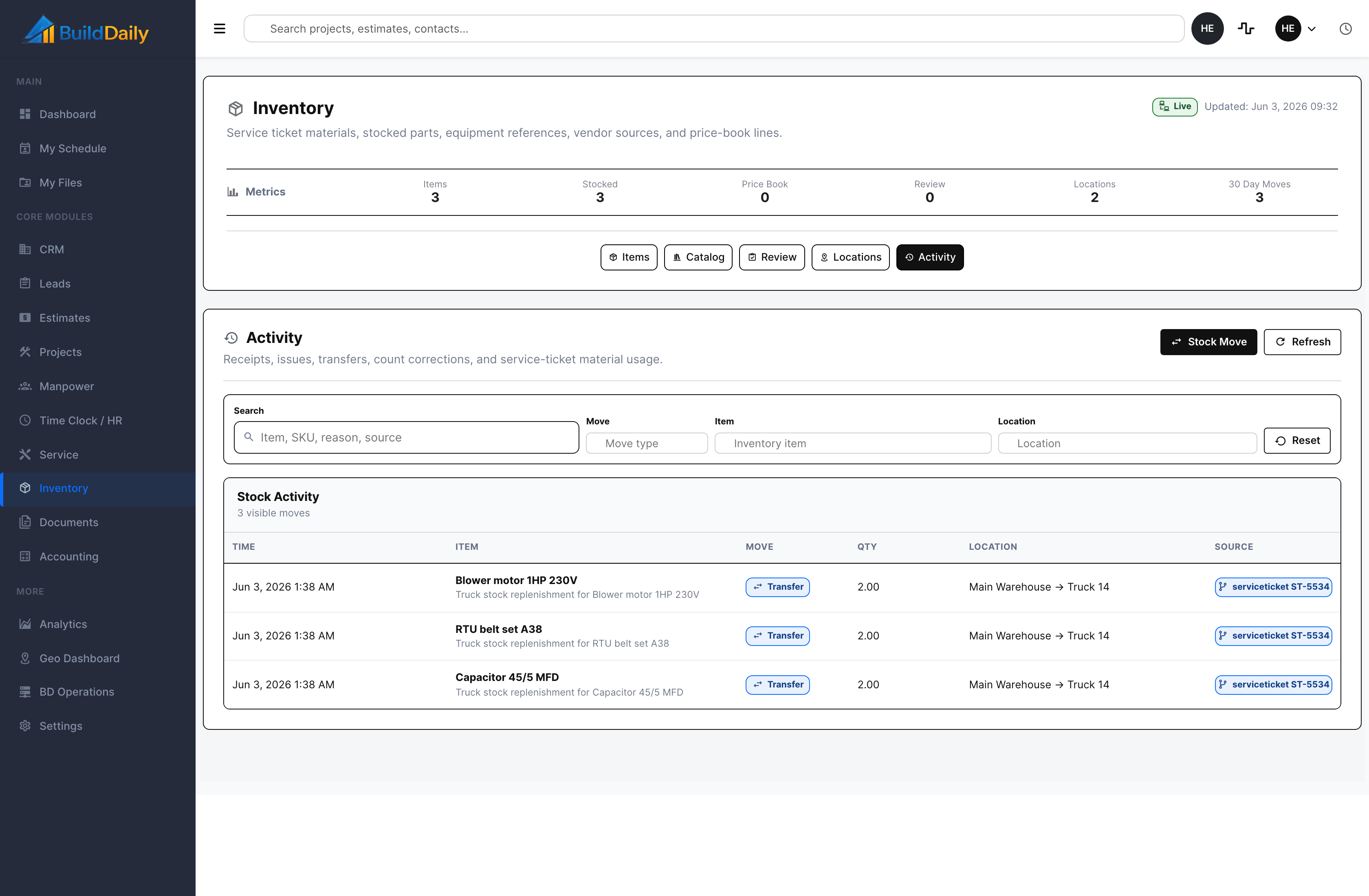
Task: Open serviceticket ST-5534 link in RTU belt row
Action: (1273, 636)
